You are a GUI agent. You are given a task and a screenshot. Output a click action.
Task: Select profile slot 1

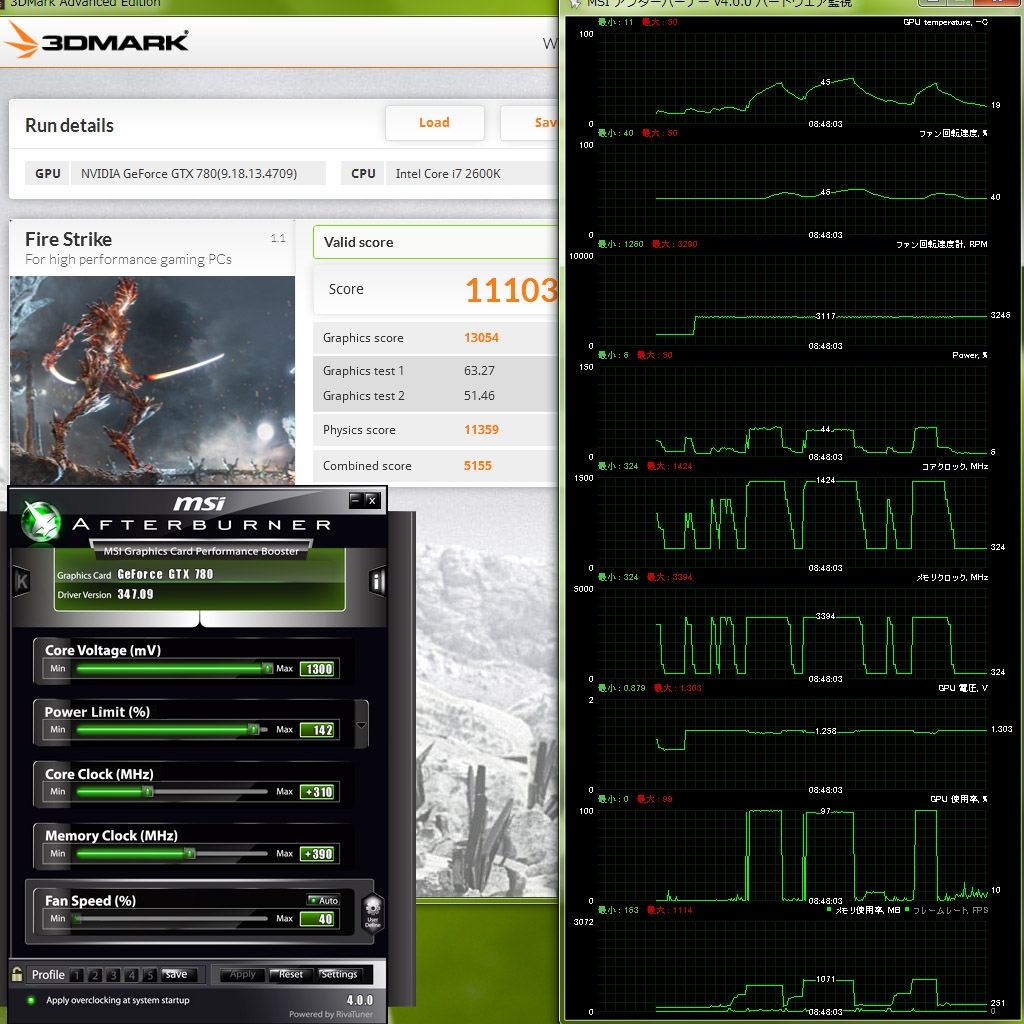76,974
